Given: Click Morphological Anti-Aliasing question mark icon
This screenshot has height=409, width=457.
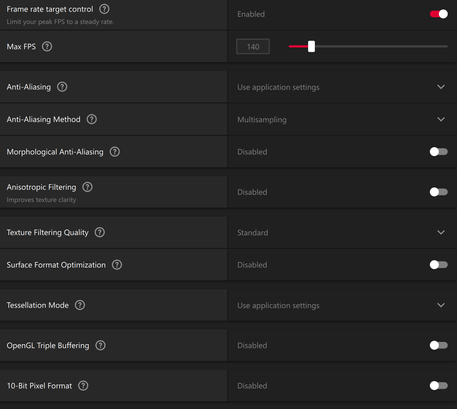Looking at the screenshot, I should (x=115, y=152).
